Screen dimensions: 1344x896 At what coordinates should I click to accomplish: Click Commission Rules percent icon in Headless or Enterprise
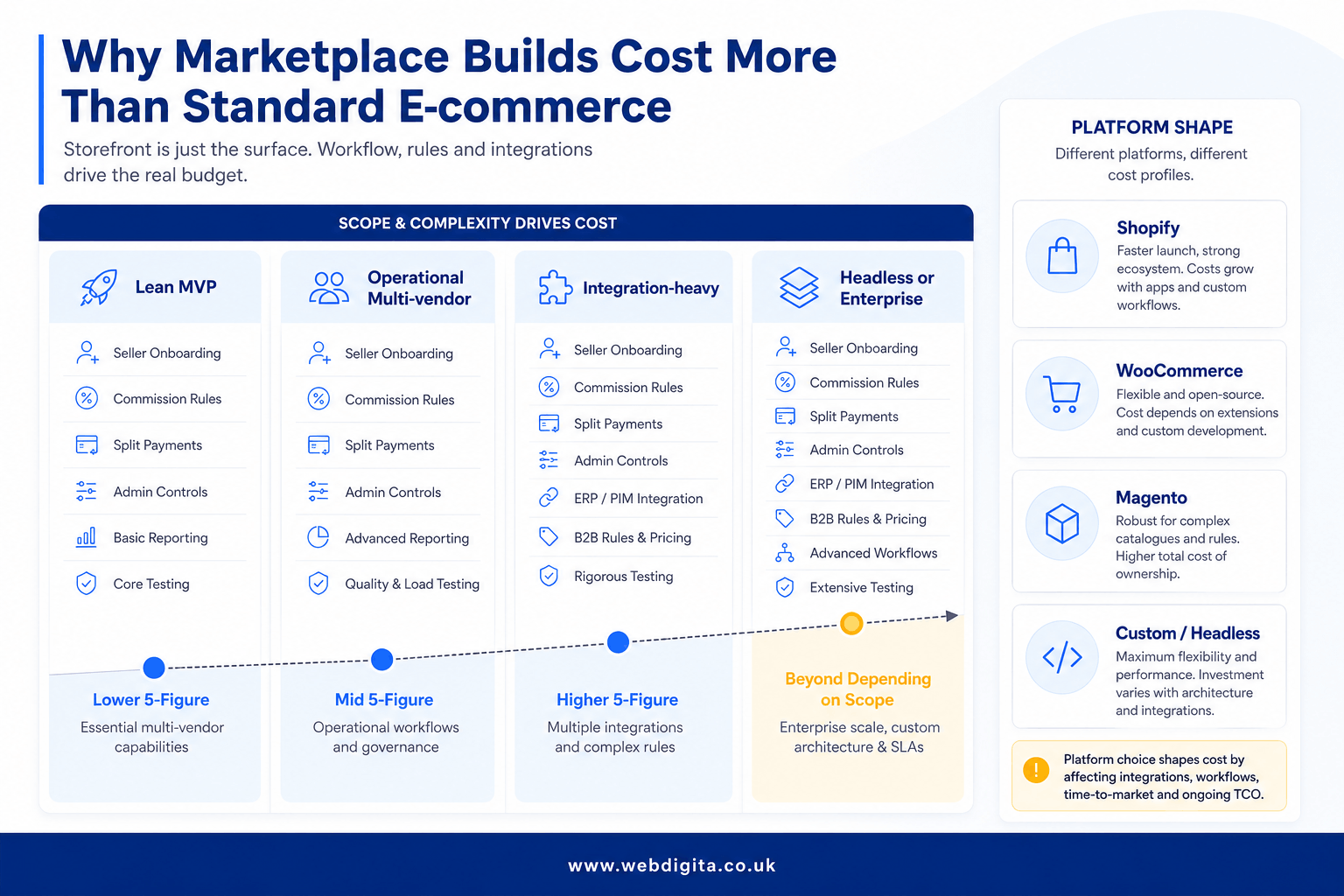pos(785,381)
